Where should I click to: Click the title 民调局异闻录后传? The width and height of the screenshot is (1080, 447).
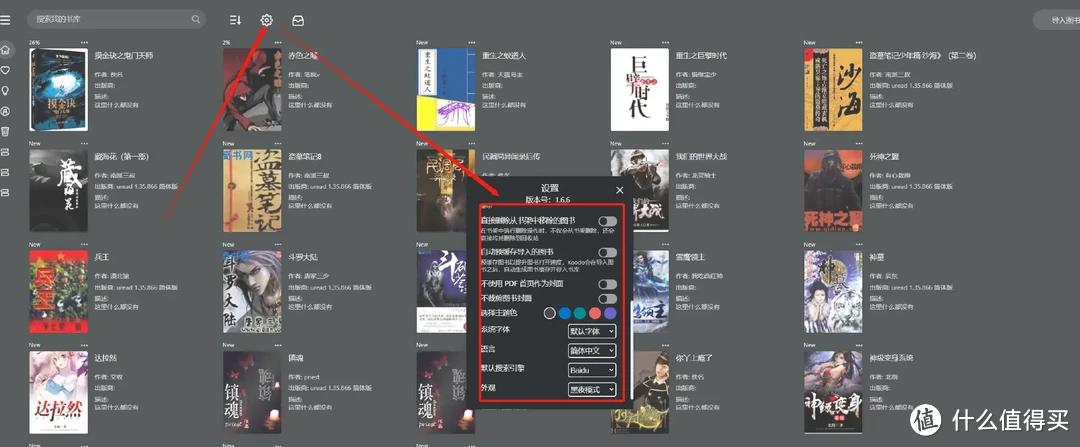click(x=511, y=156)
